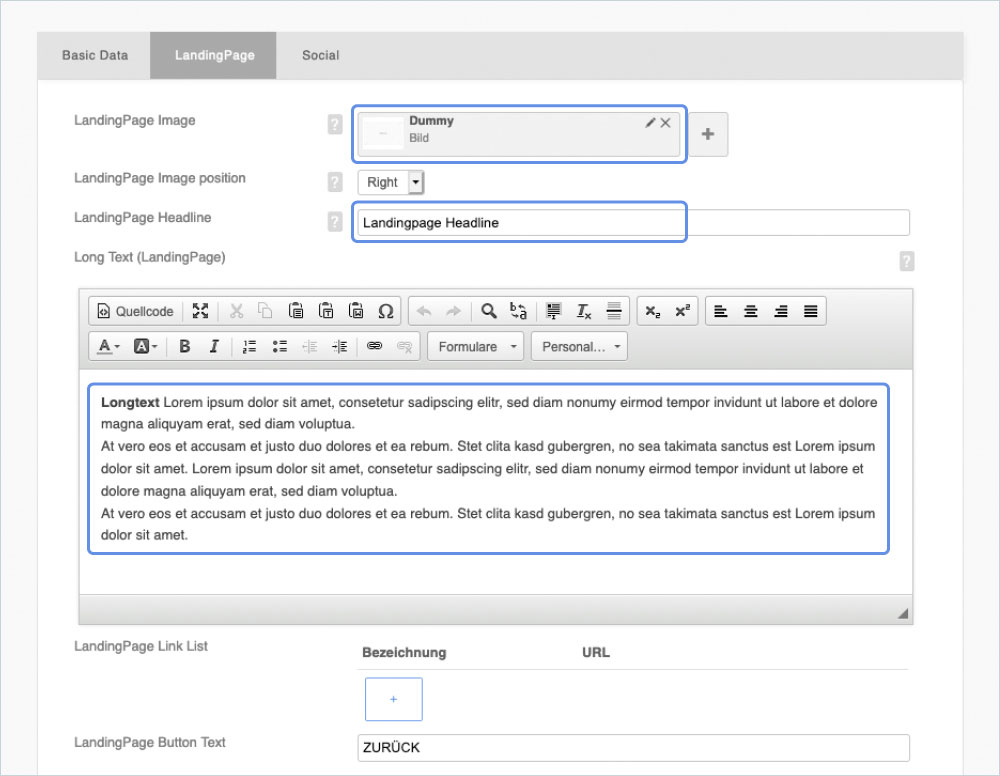The height and width of the screenshot is (776, 1000).
Task: Click the Undo arrow
Action: click(x=423, y=311)
